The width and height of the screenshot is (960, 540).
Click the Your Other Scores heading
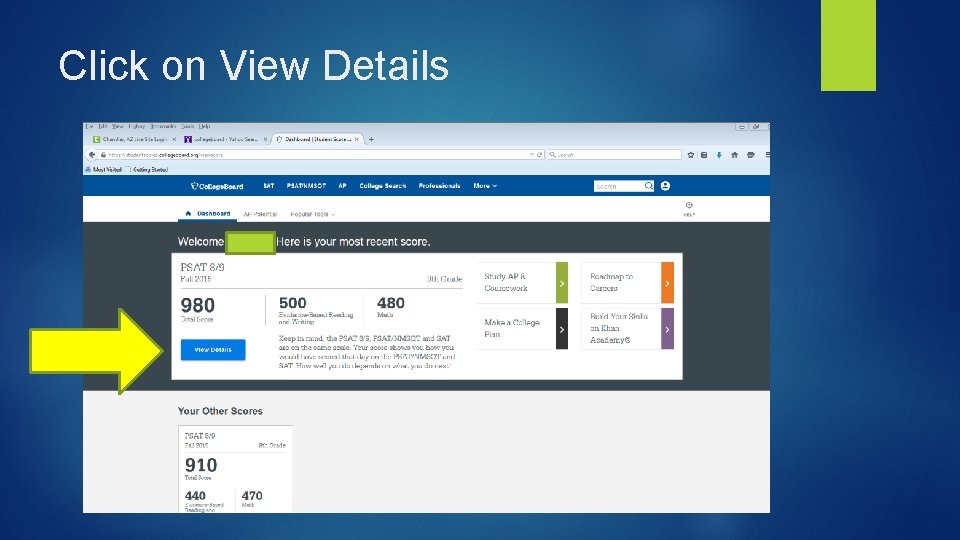[220, 411]
